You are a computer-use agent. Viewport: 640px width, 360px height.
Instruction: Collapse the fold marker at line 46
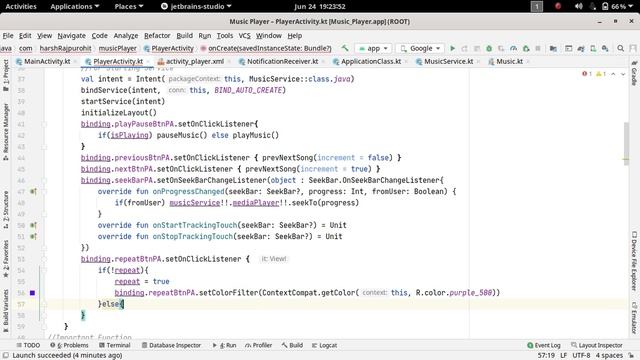click(x=44, y=180)
